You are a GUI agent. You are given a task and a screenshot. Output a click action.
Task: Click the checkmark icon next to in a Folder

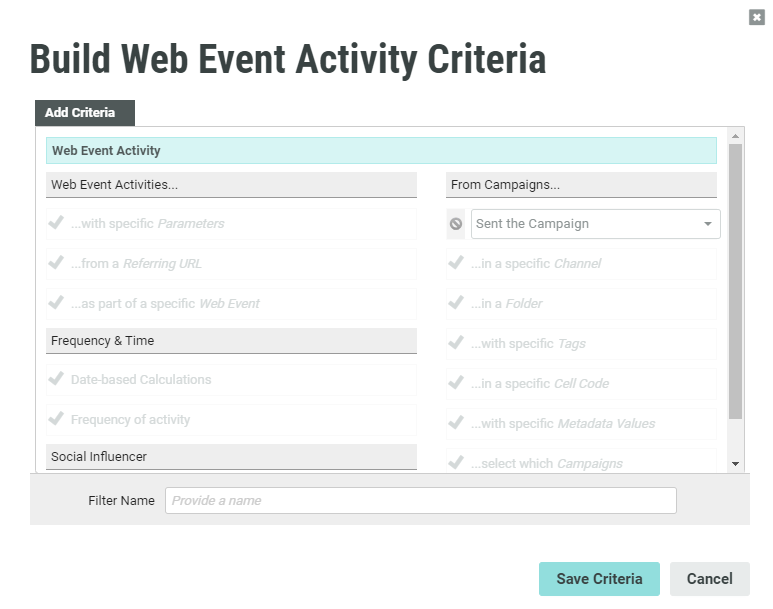pos(457,303)
